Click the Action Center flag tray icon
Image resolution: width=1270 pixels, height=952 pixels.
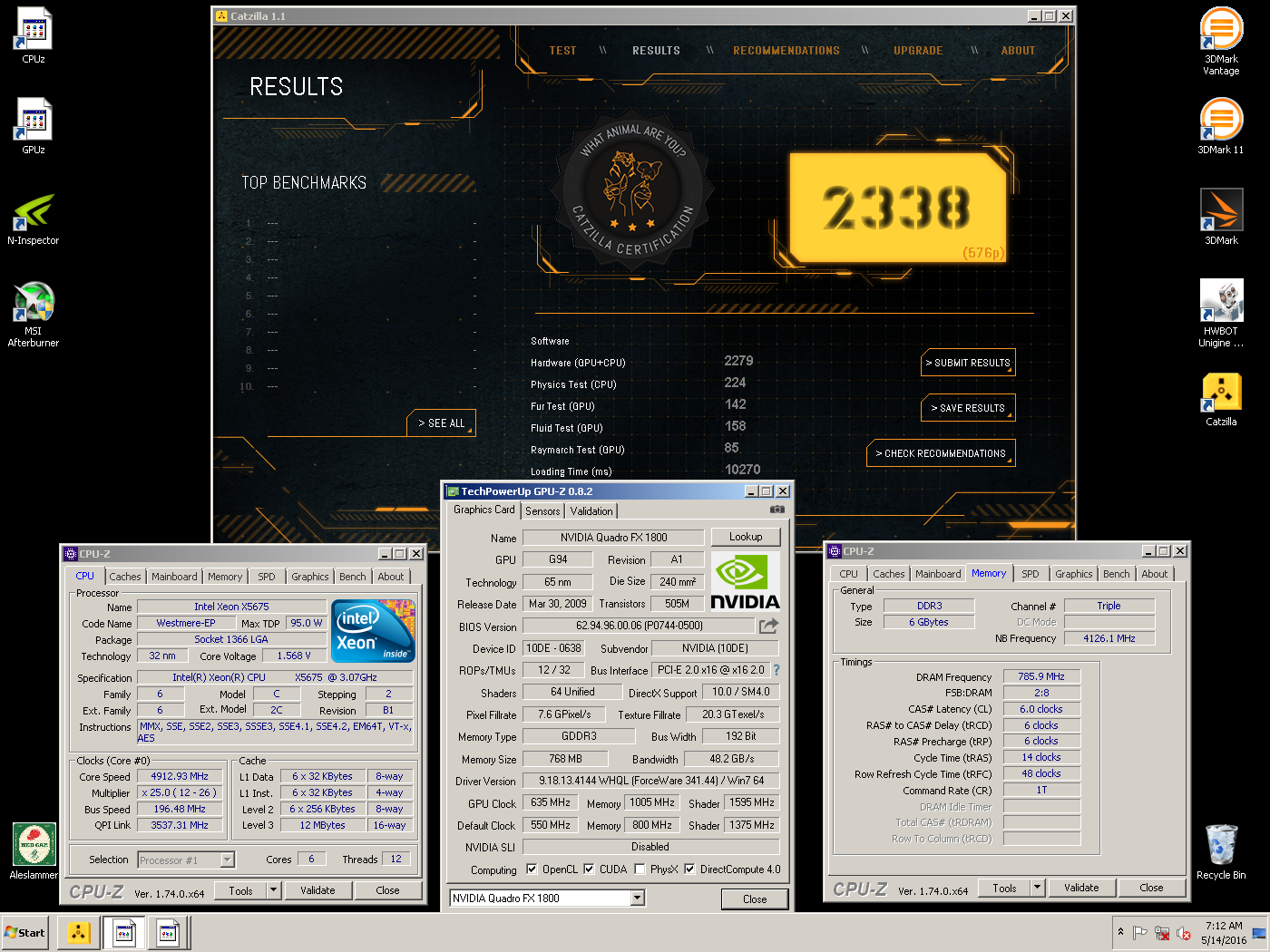(x=1140, y=933)
